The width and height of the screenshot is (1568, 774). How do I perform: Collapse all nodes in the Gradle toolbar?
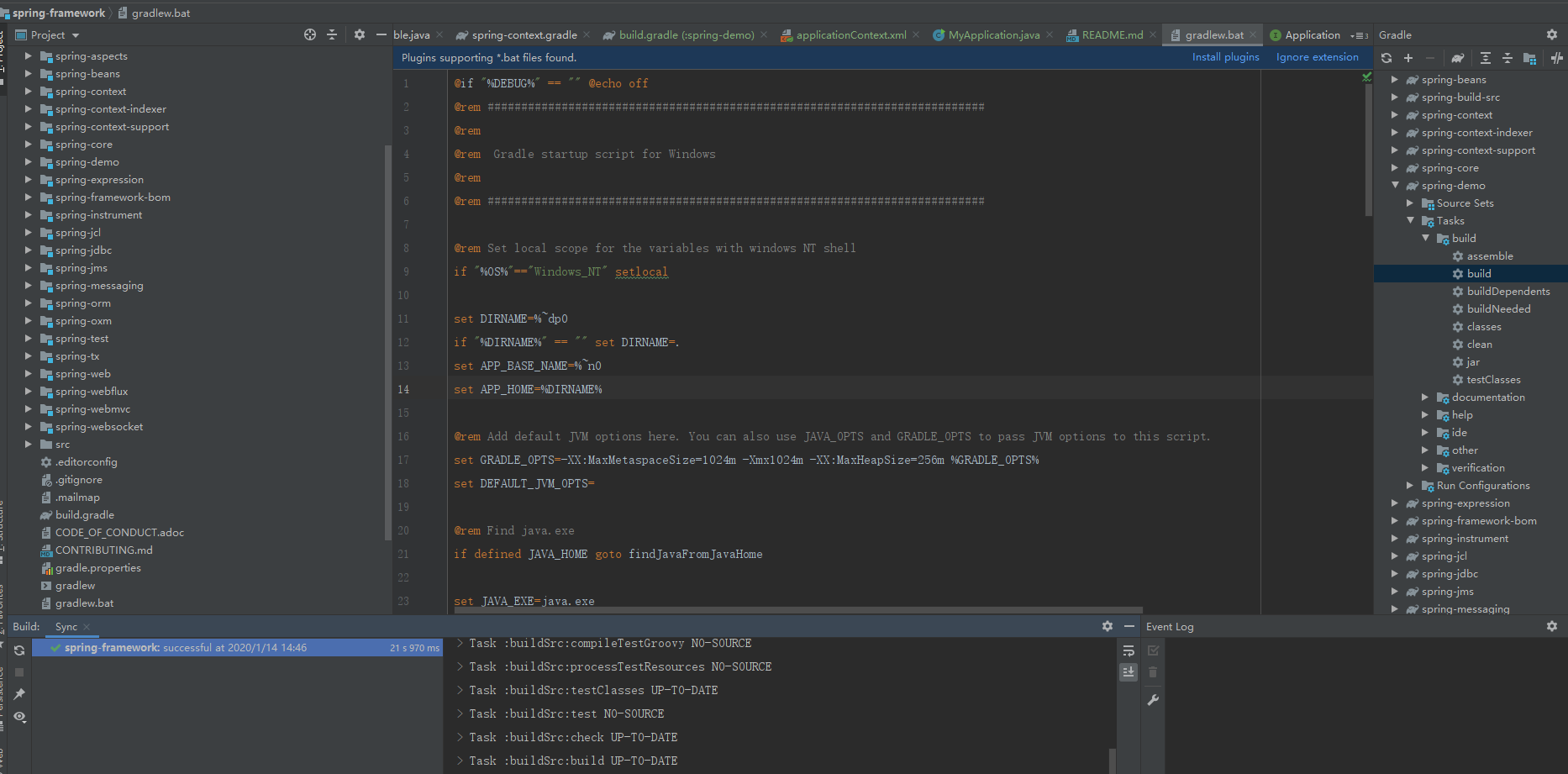[x=1507, y=58]
